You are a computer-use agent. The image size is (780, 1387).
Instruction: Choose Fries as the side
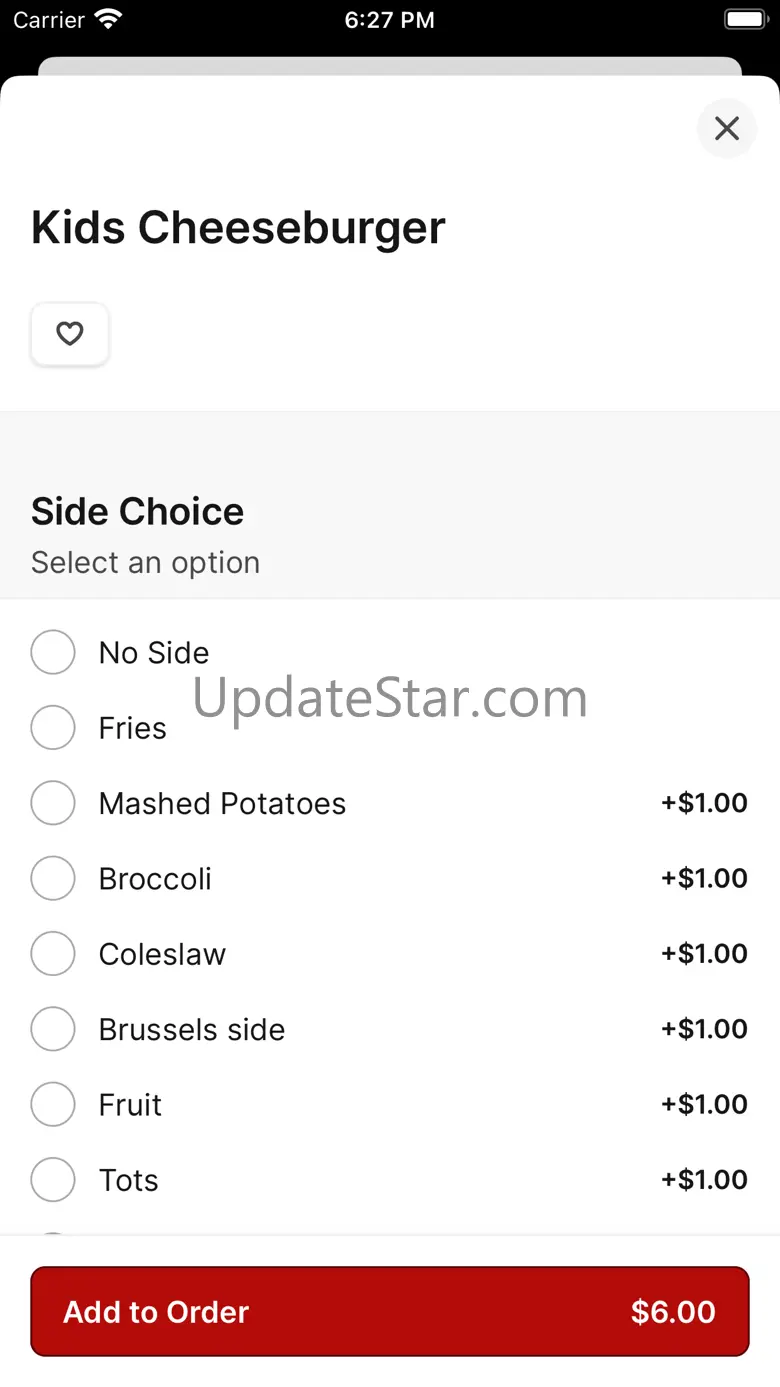pos(53,728)
